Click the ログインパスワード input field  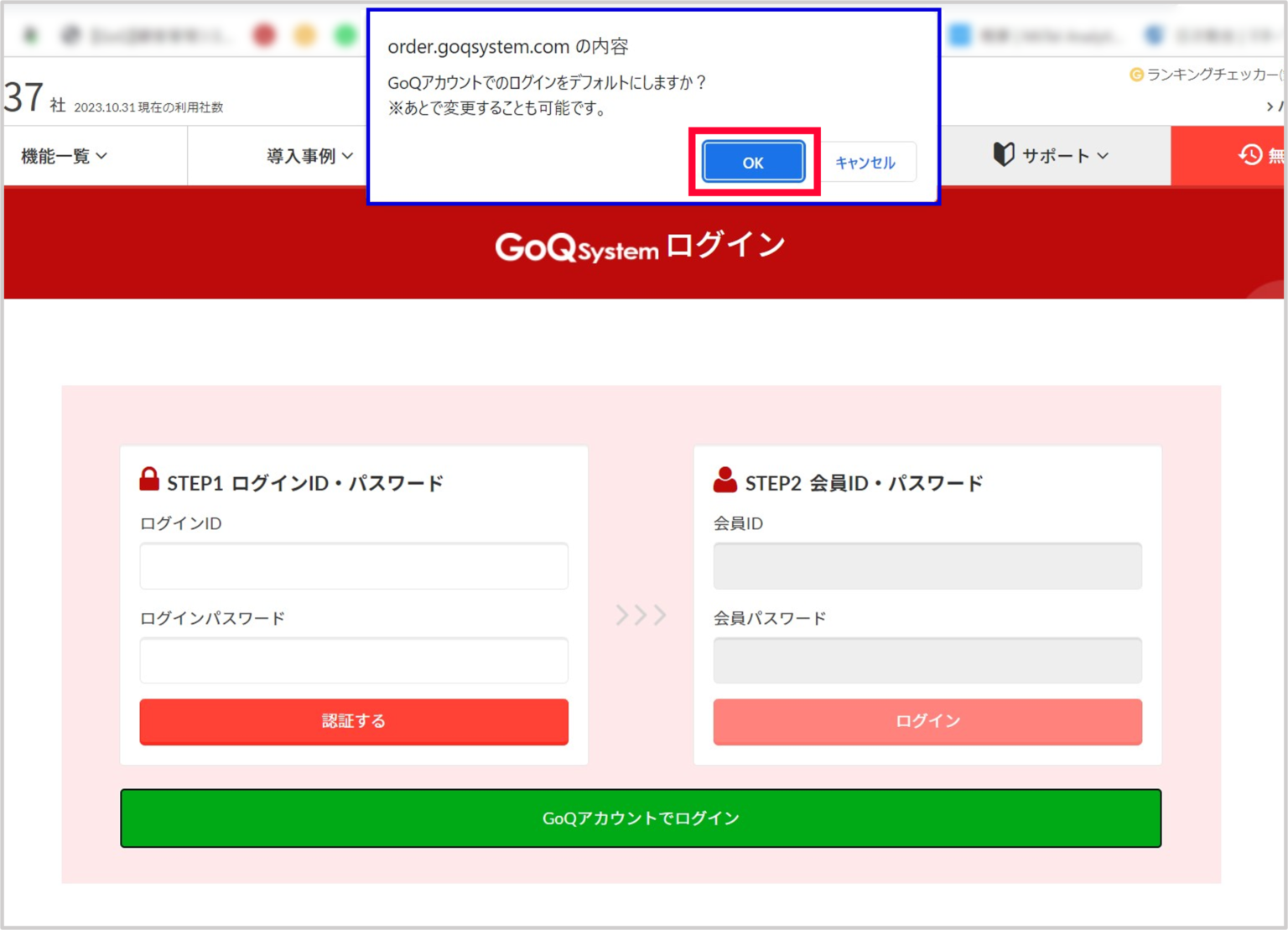(x=353, y=660)
